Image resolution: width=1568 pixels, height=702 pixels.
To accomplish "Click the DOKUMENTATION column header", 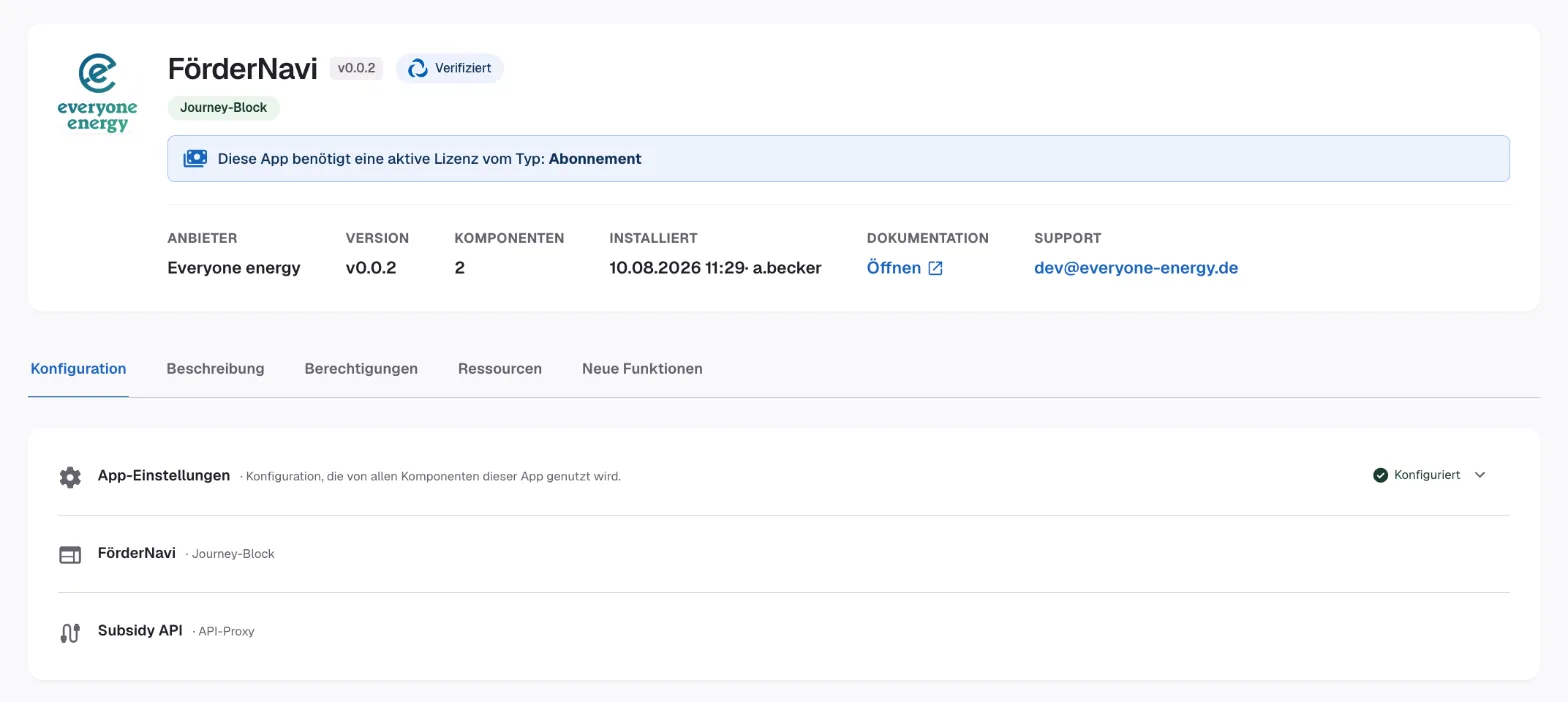I will tap(928, 238).
